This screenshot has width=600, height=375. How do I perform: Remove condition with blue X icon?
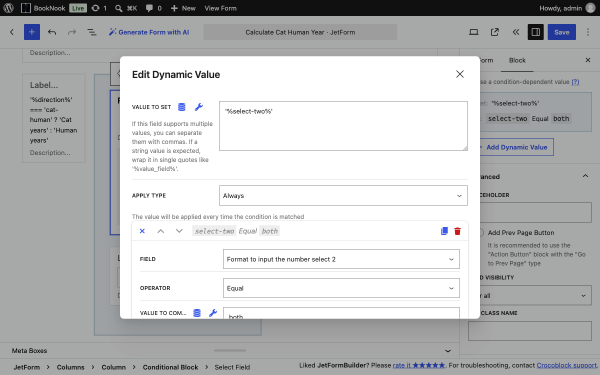tap(142, 231)
